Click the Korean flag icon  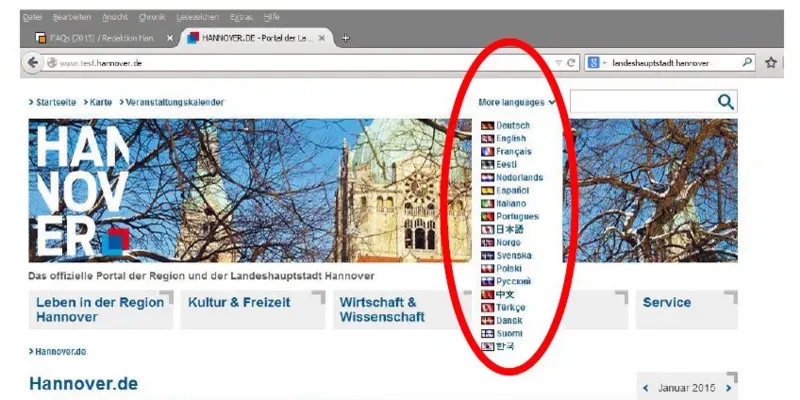click(x=488, y=347)
